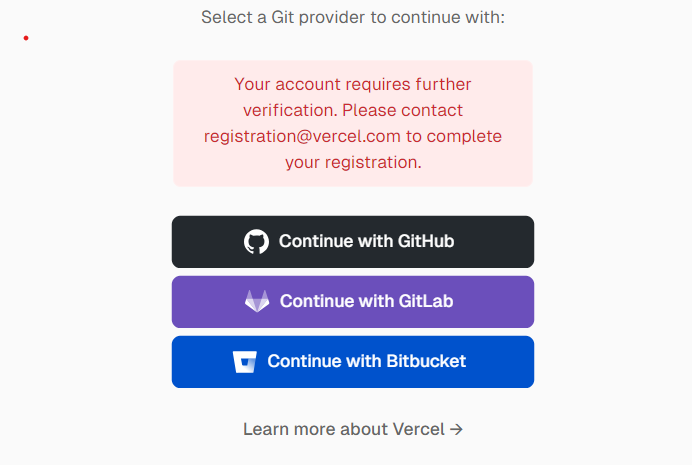
Task: Click 'Your account requires further' error line
Action: click(x=353, y=84)
